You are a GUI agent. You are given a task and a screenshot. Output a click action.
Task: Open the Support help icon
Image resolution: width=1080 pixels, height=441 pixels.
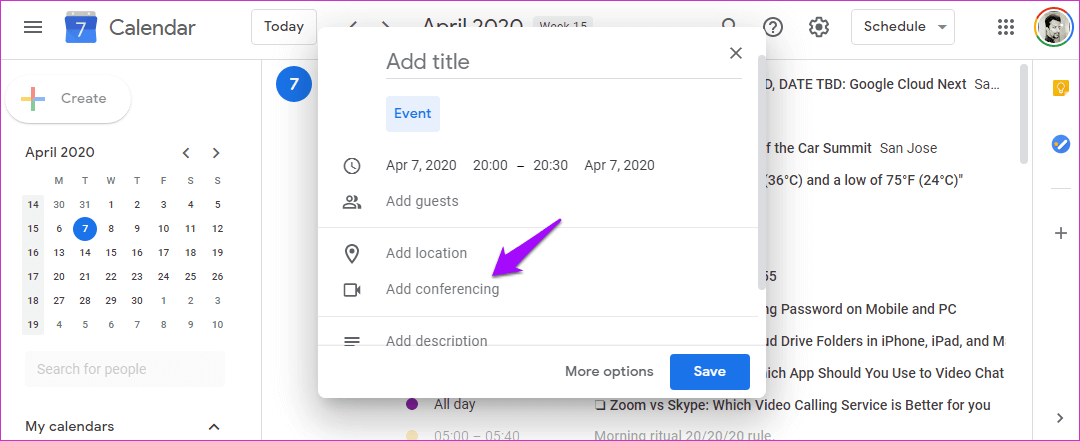pos(773,27)
